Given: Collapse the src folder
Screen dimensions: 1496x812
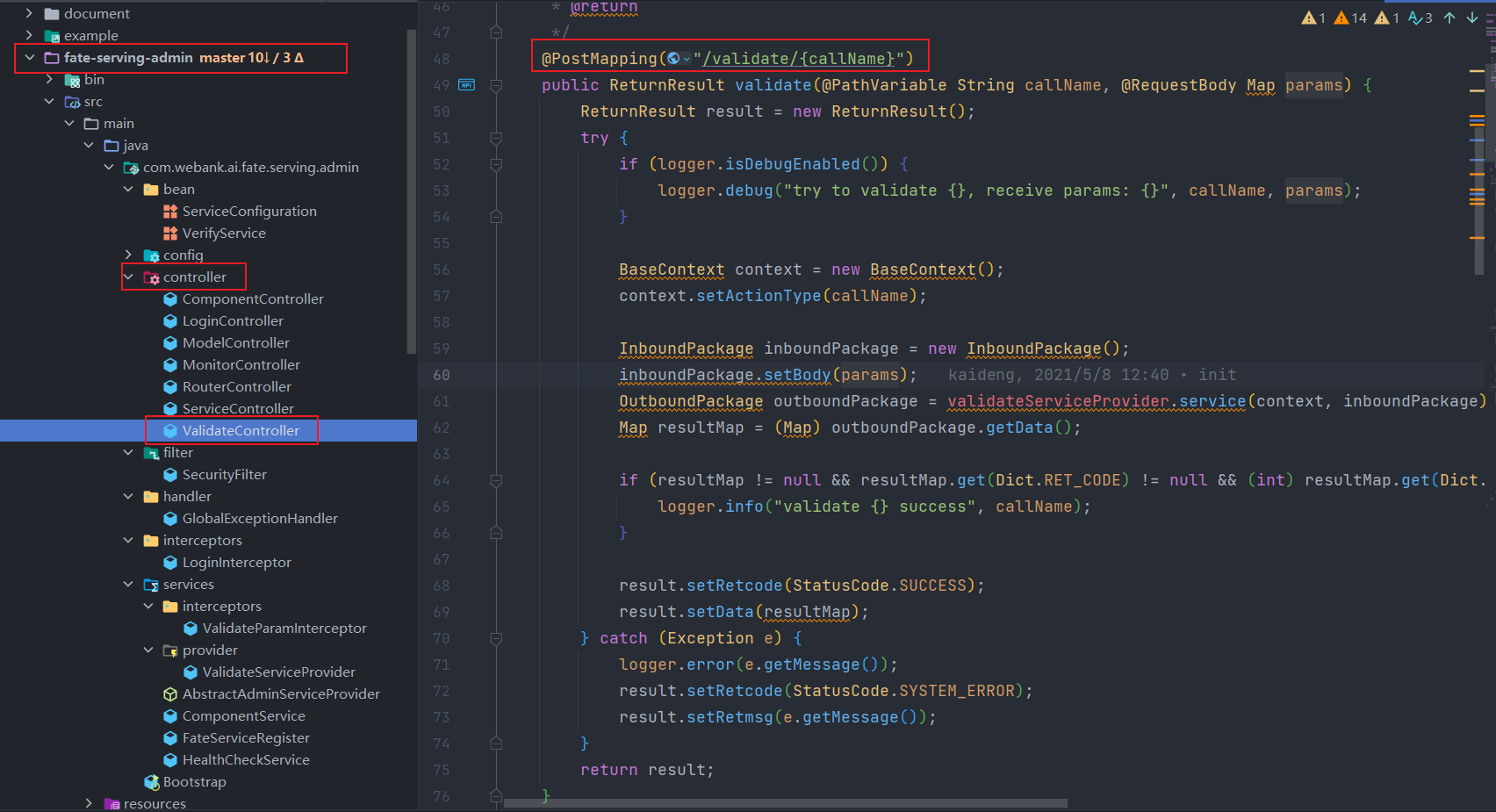Looking at the screenshot, I should pos(49,102).
